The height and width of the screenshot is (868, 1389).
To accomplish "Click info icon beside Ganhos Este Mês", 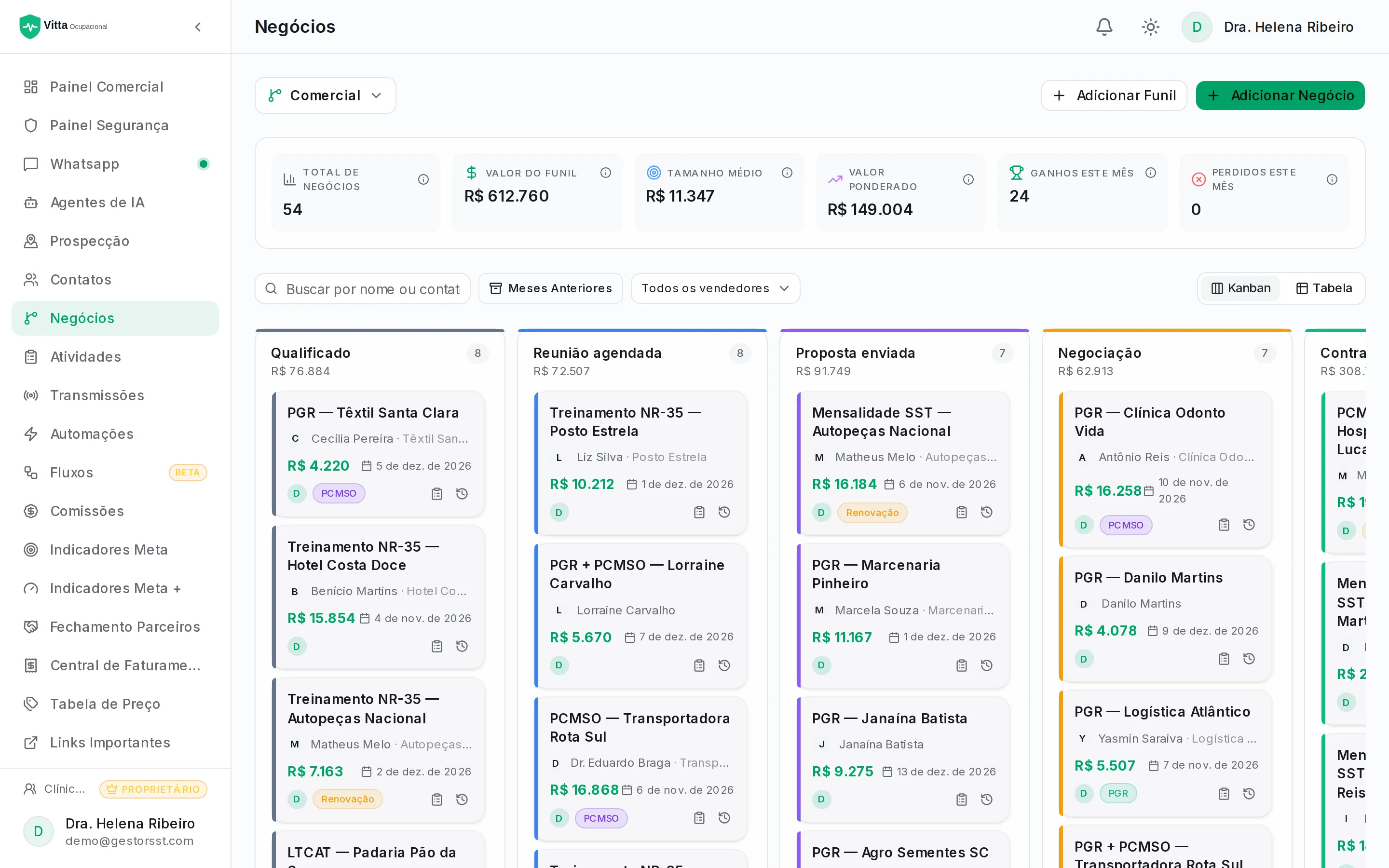I will 1151,173.
